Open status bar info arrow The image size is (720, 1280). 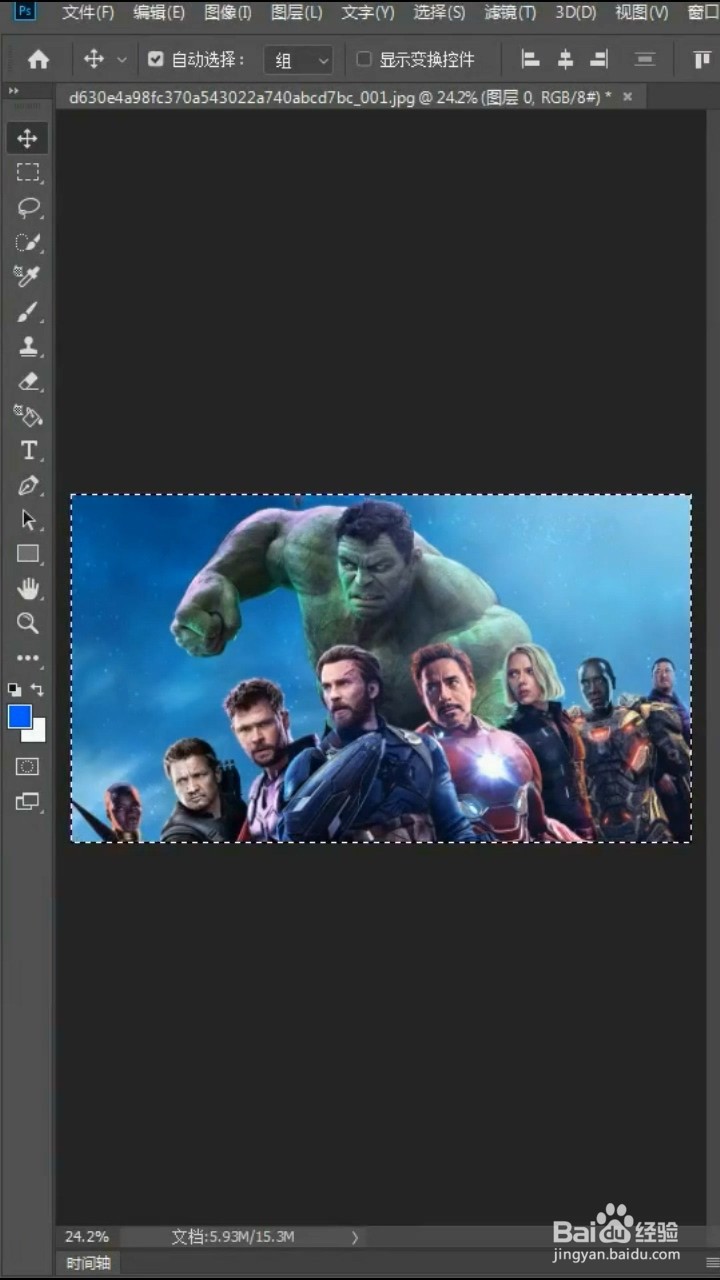pos(354,1237)
